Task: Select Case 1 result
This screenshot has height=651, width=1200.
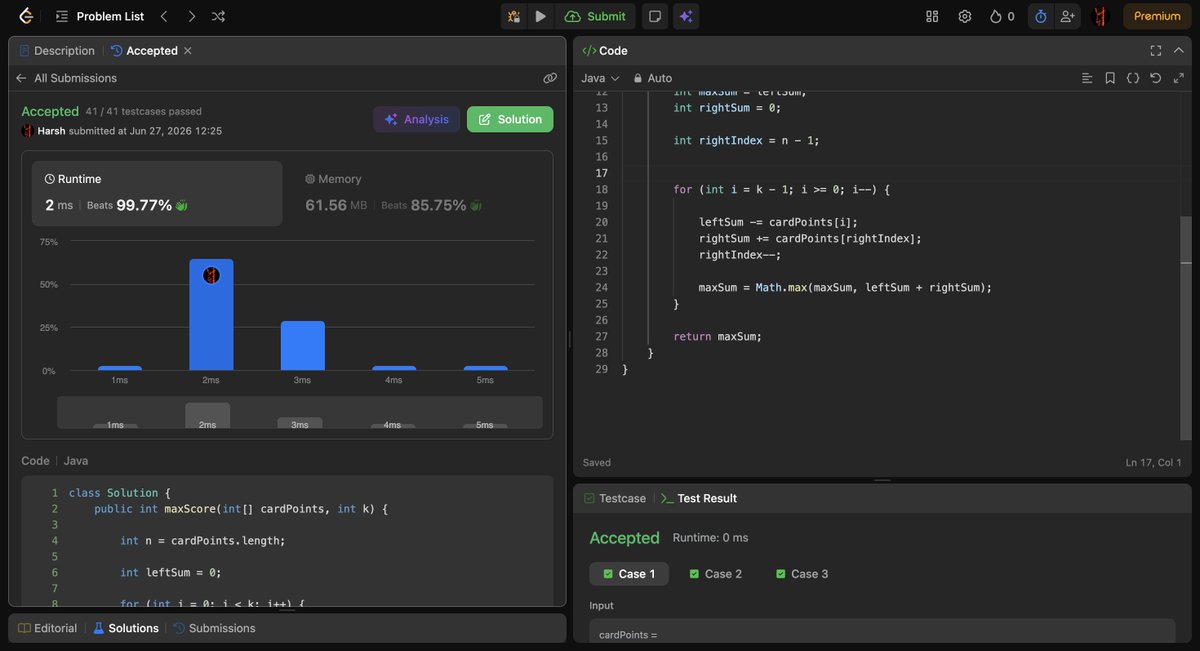Action: [629, 574]
